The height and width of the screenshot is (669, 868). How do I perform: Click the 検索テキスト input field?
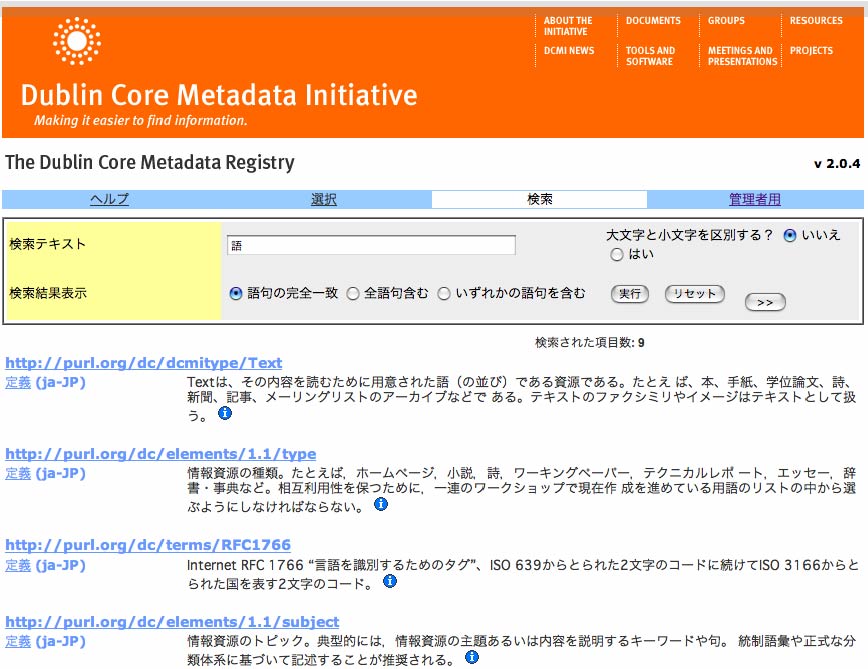click(371, 245)
